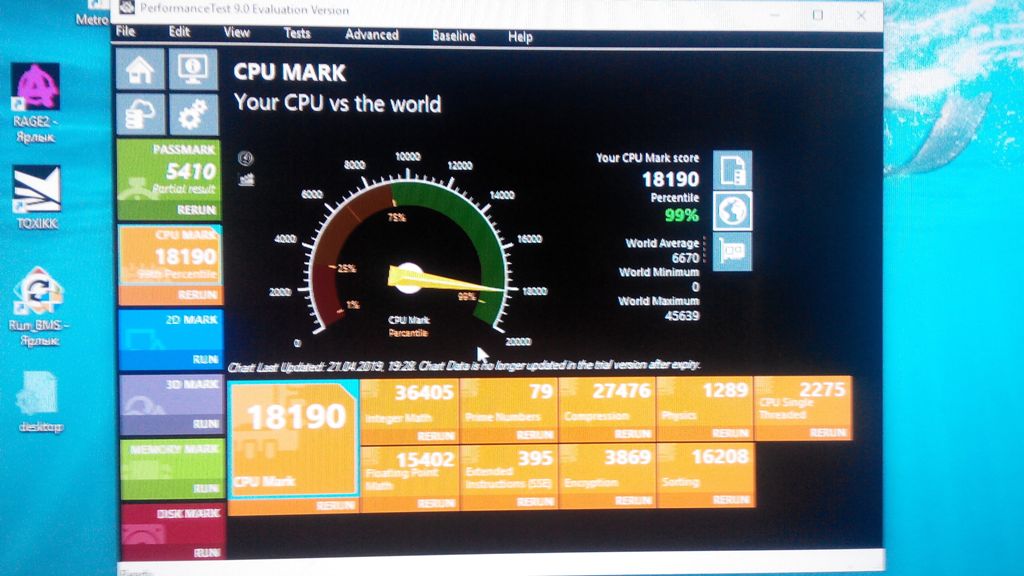This screenshot has height=576, width=1024.
Task: Select the desktop file icon
Action: click(39, 402)
